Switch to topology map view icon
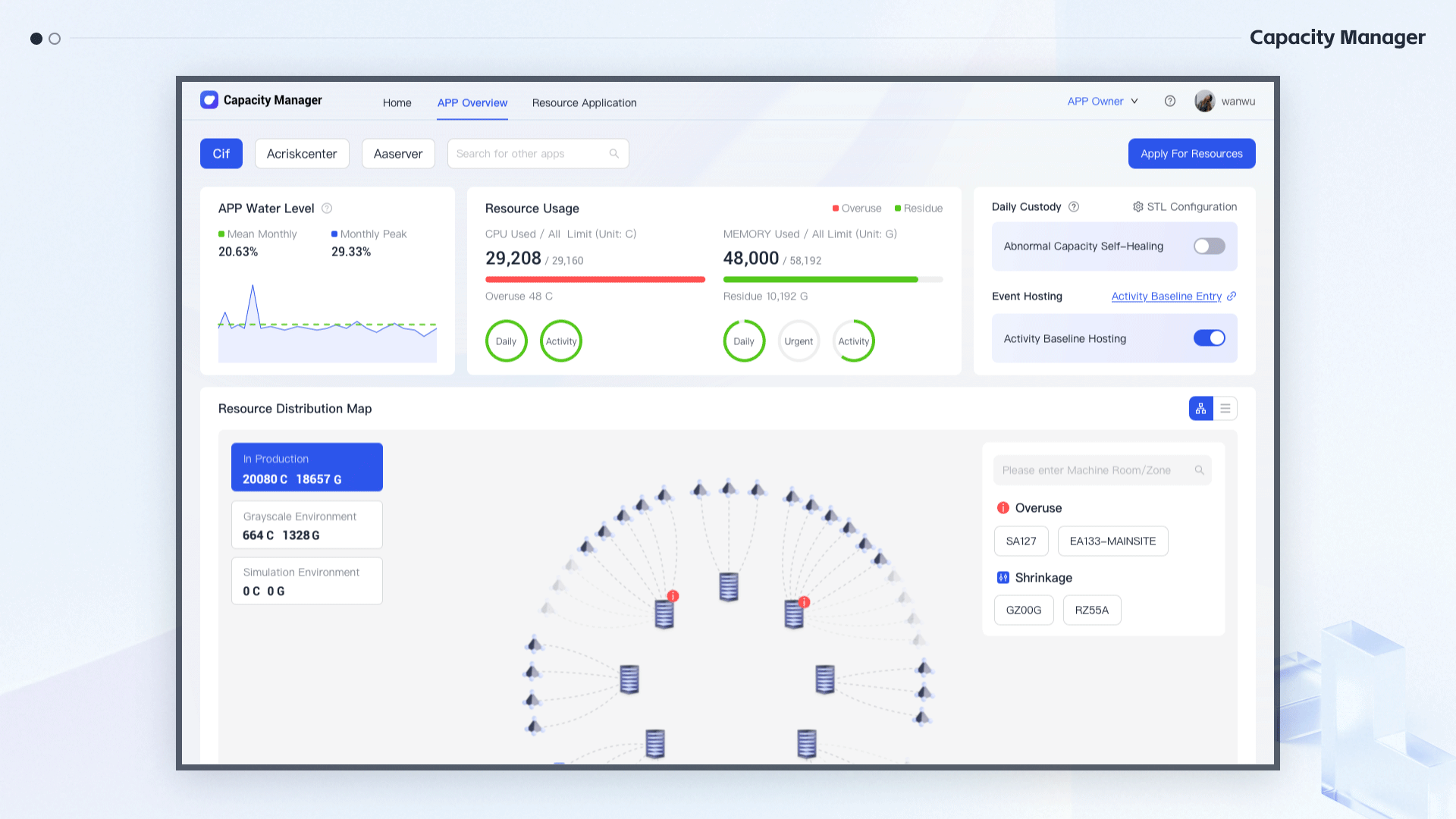Screen dimensions: 1456x819 (1200, 409)
